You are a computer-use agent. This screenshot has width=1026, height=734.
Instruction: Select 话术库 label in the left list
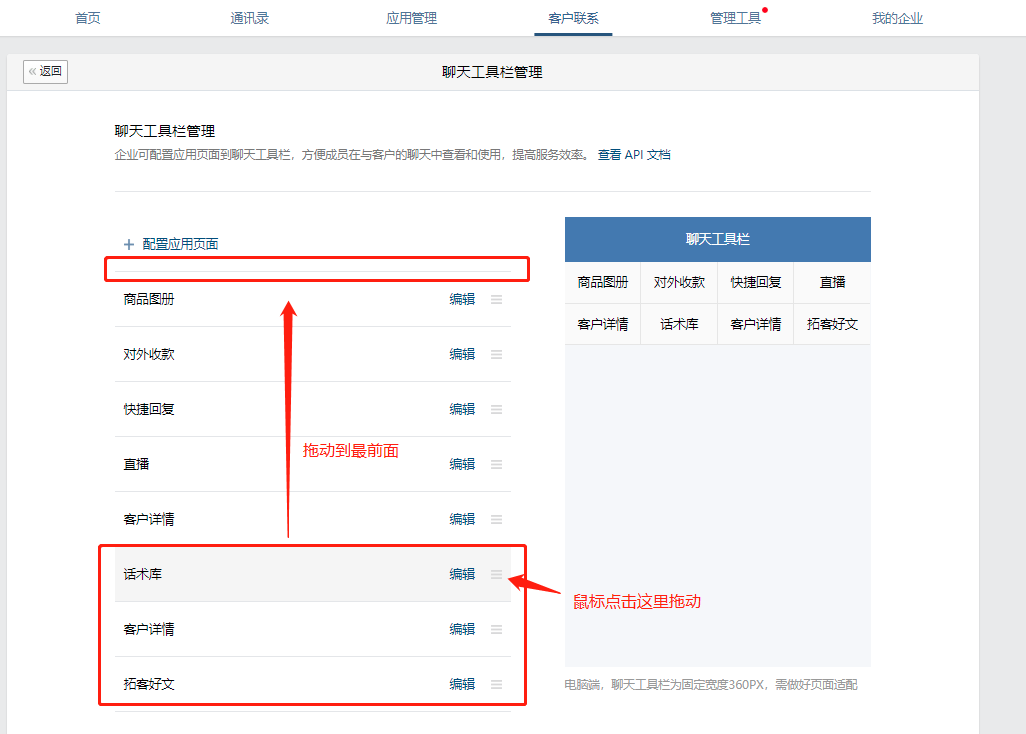click(143, 574)
